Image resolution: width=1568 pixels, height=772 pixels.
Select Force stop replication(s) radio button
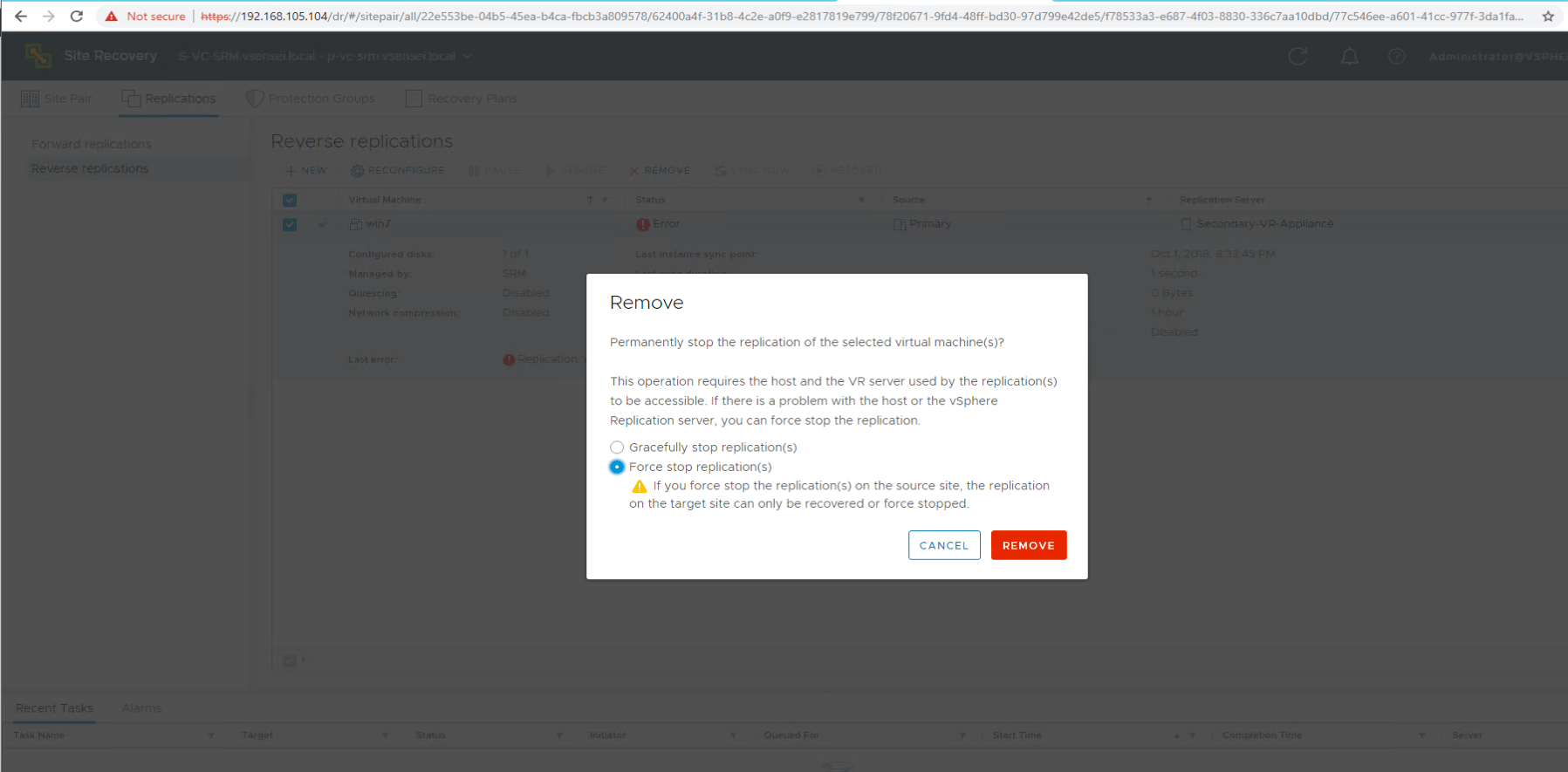click(x=617, y=467)
